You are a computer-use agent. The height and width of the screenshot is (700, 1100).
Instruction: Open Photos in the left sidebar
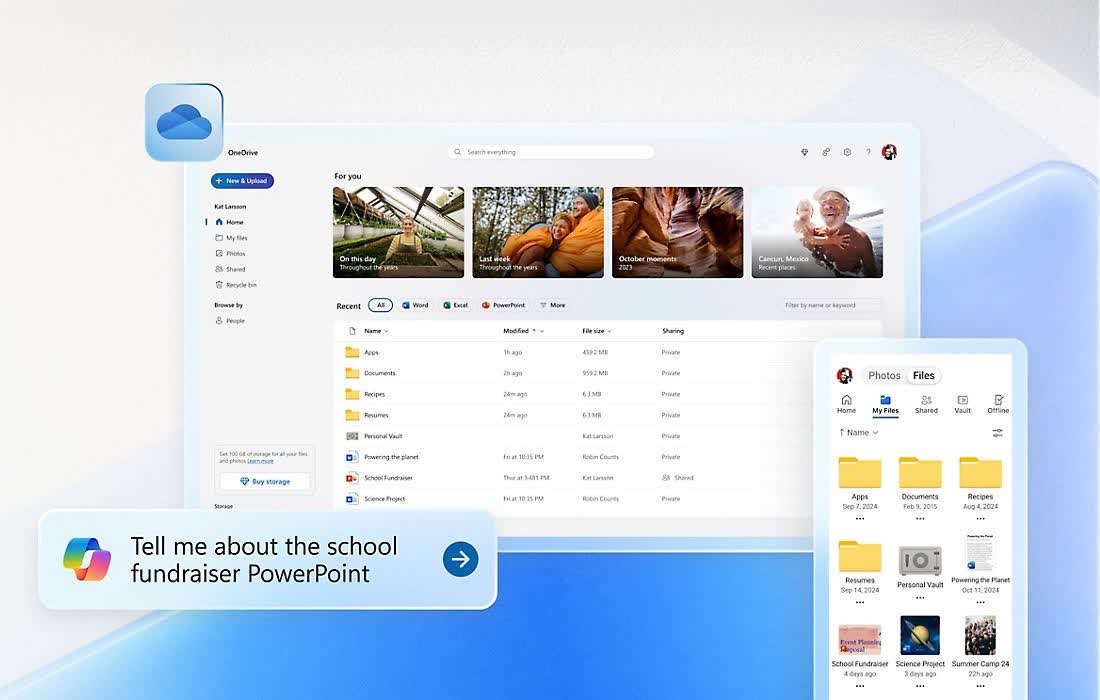(x=230, y=254)
